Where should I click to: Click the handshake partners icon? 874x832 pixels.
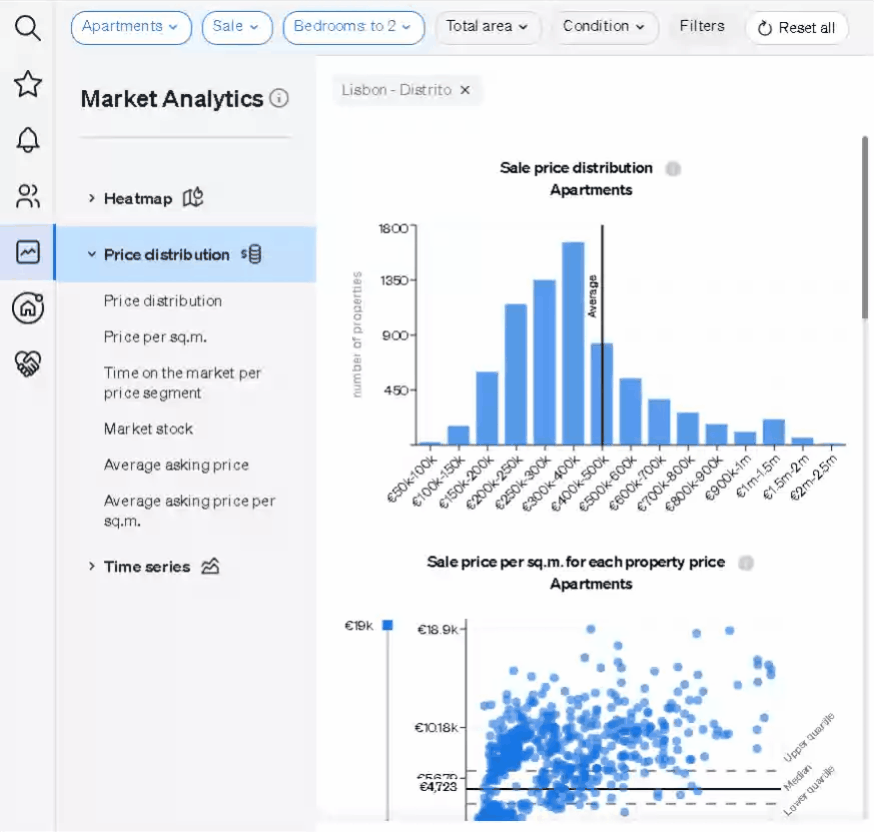[28, 364]
